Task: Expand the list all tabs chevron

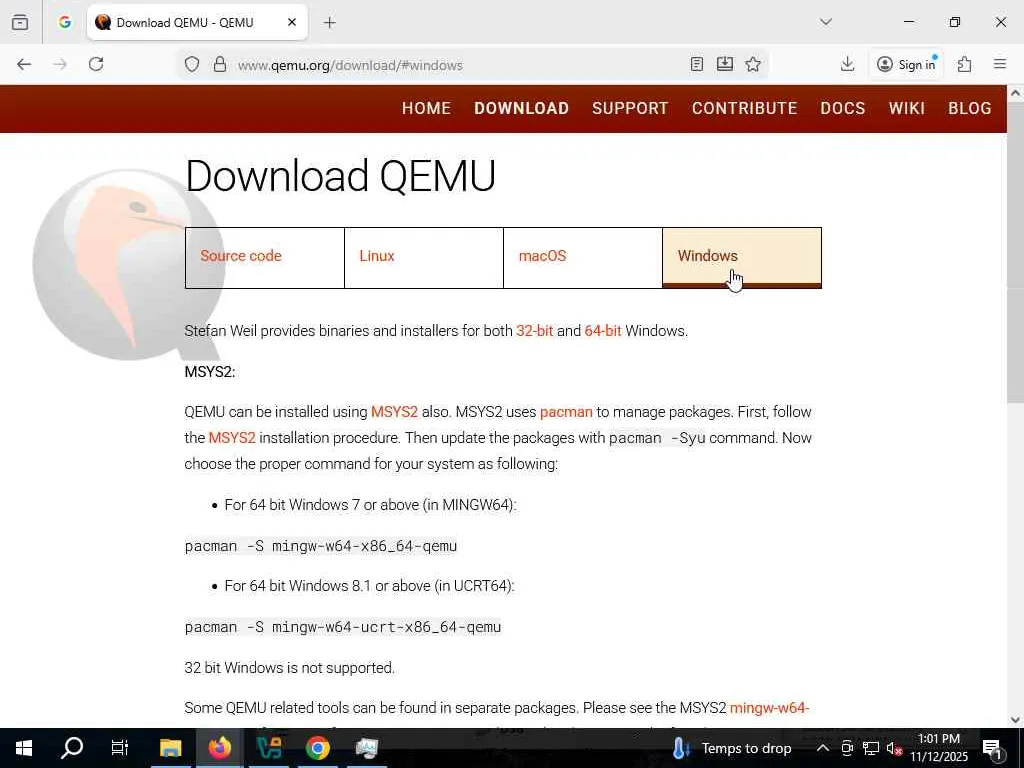Action: (x=825, y=22)
